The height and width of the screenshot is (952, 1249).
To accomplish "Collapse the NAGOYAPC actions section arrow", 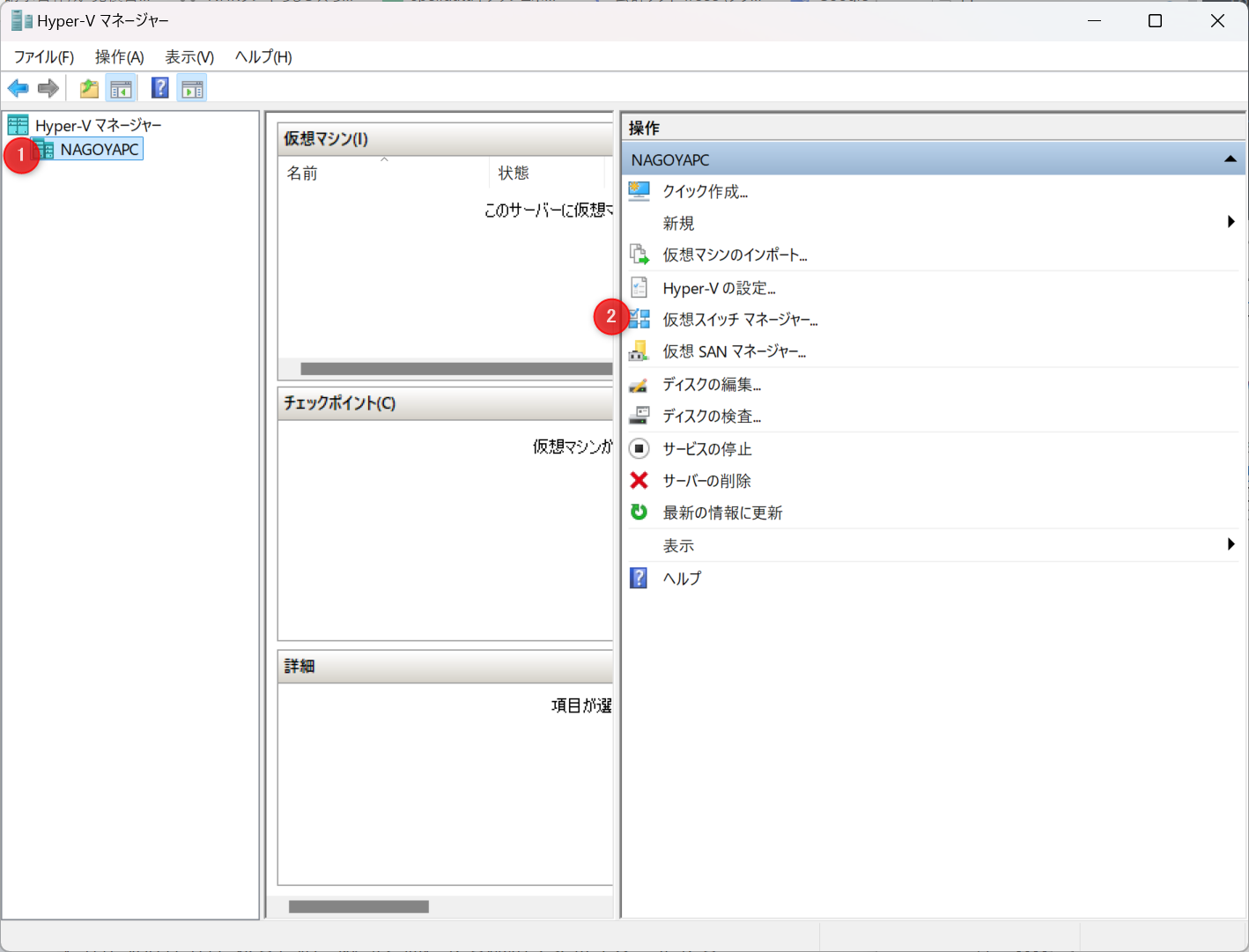I will [1231, 159].
